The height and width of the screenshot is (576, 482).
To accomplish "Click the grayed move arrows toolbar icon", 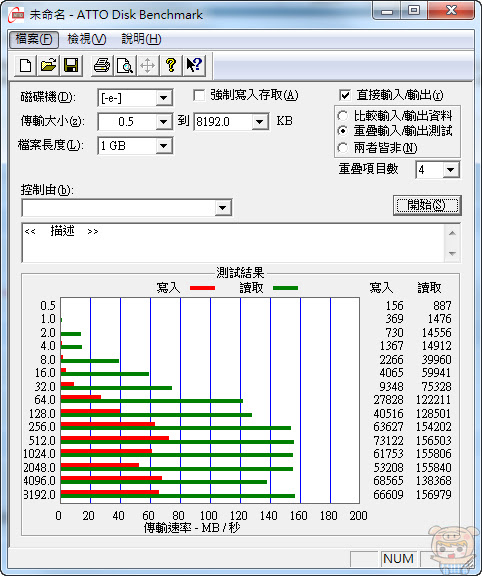I will (148, 66).
